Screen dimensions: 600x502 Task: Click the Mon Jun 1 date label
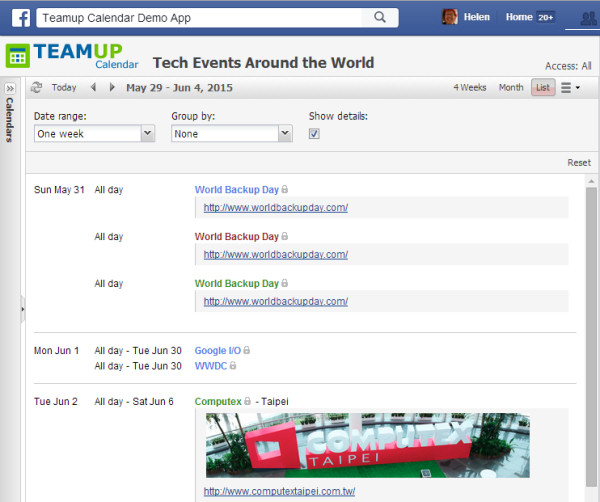click(x=56, y=350)
